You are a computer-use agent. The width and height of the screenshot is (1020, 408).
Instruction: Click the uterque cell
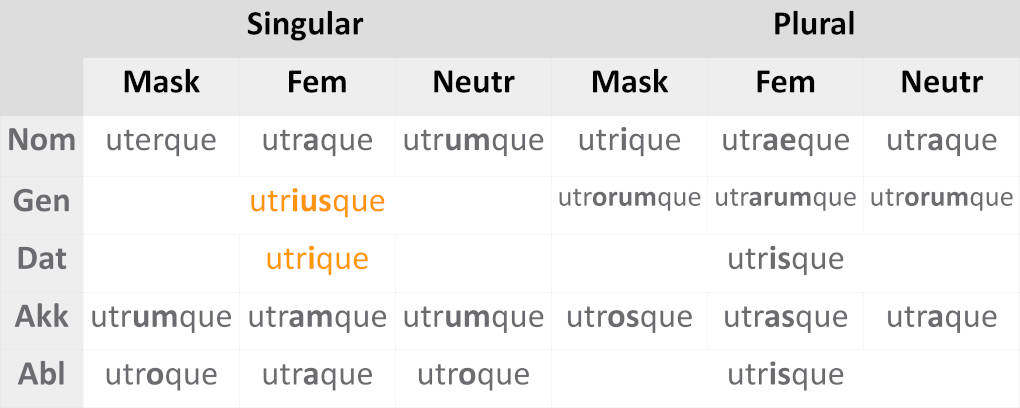coord(161,141)
